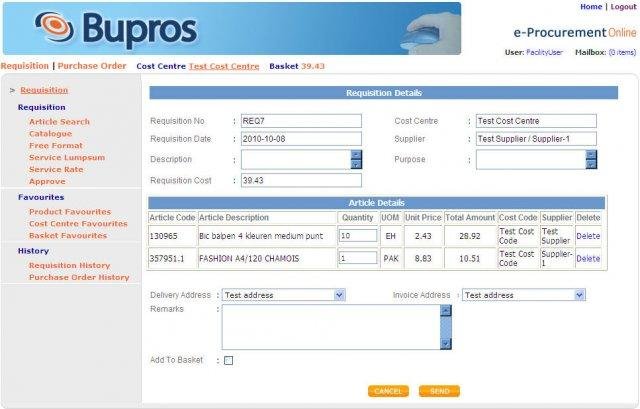The width and height of the screenshot is (640, 409).
Task: Go to Home page
Action: point(591,7)
